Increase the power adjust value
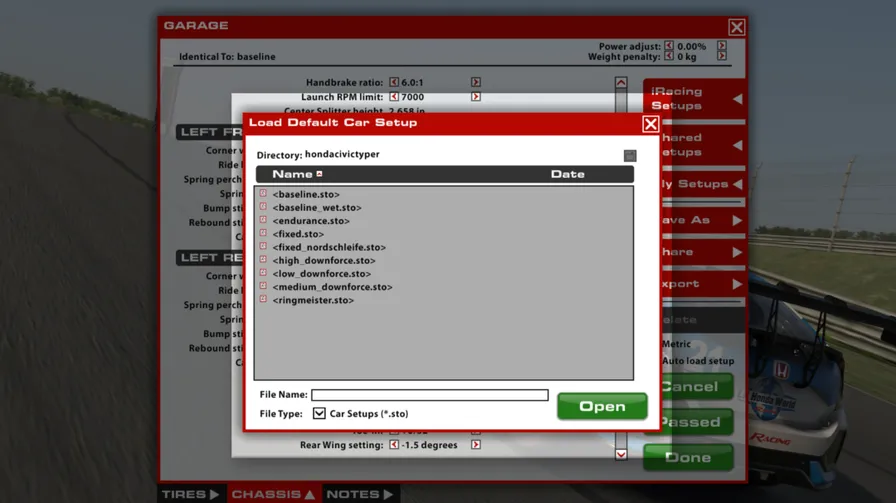896x503 pixels. click(722, 46)
